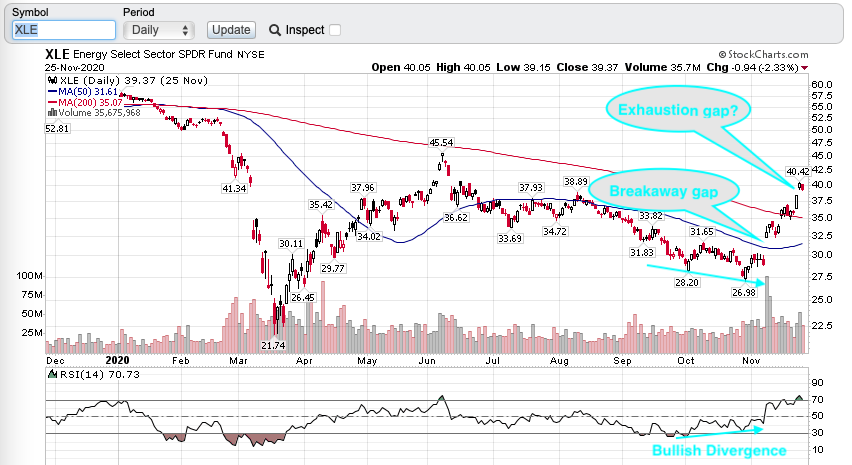
Task: Enable the Inspect checkbox
Action: click(x=334, y=30)
